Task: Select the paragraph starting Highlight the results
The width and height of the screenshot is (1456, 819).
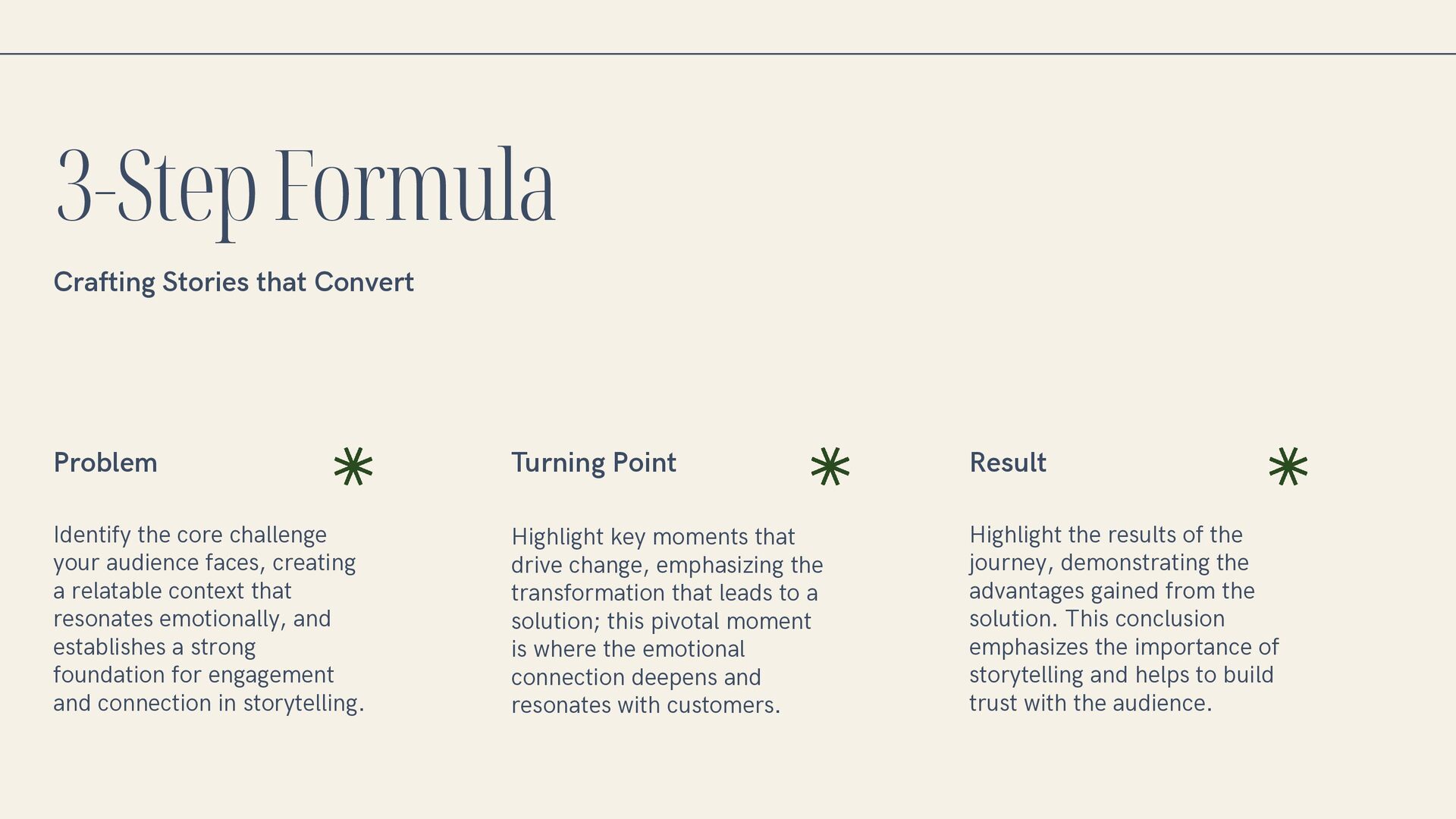Action: pyautogui.click(x=1124, y=619)
